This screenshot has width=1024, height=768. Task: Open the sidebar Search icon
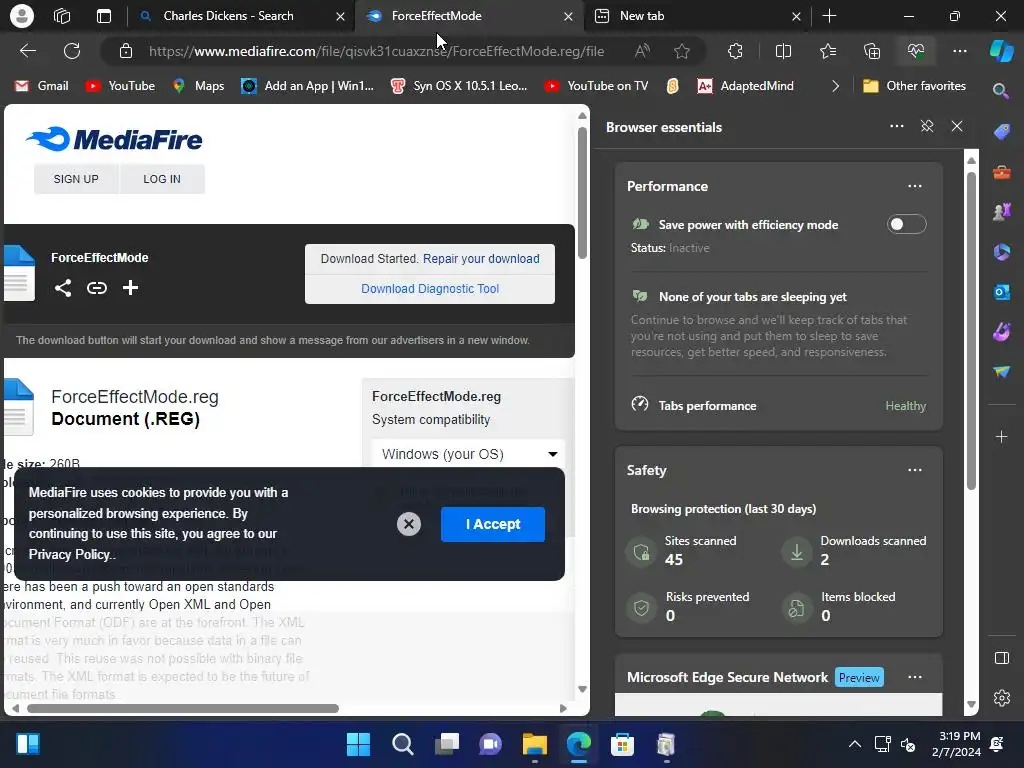[1001, 91]
